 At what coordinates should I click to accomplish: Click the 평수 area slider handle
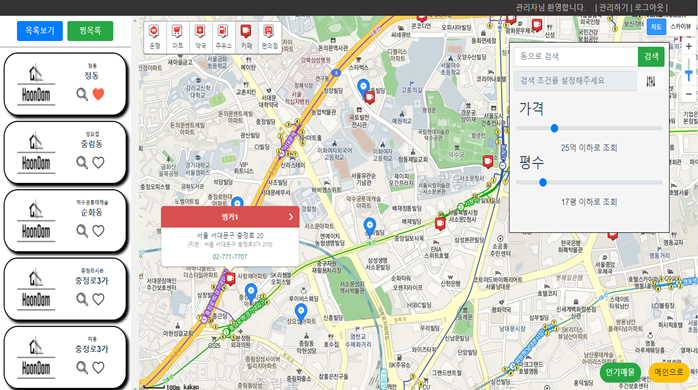(x=543, y=183)
